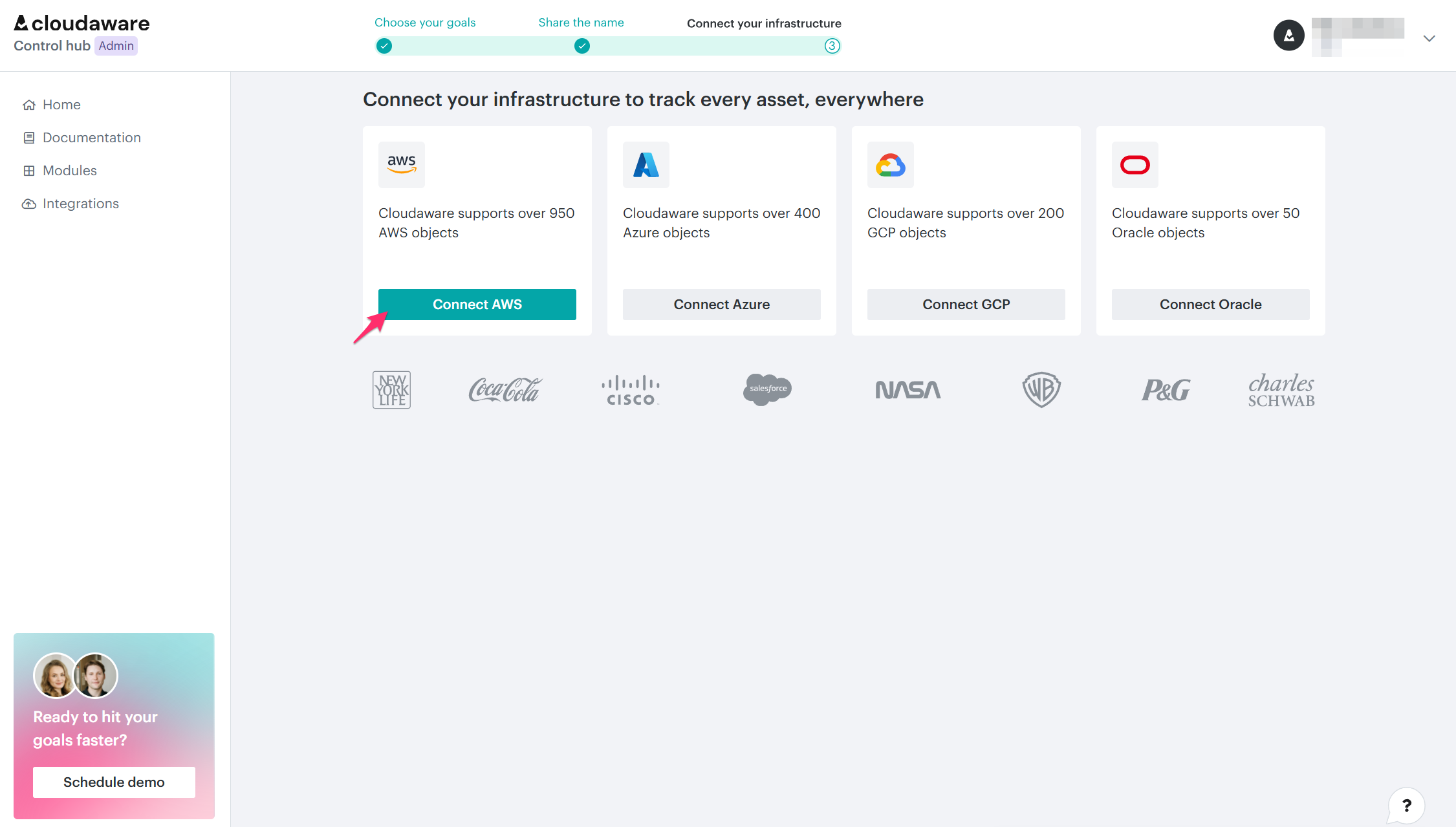Image resolution: width=1456 pixels, height=827 pixels.
Task: Click the Salesforce customer logo
Action: point(767,389)
